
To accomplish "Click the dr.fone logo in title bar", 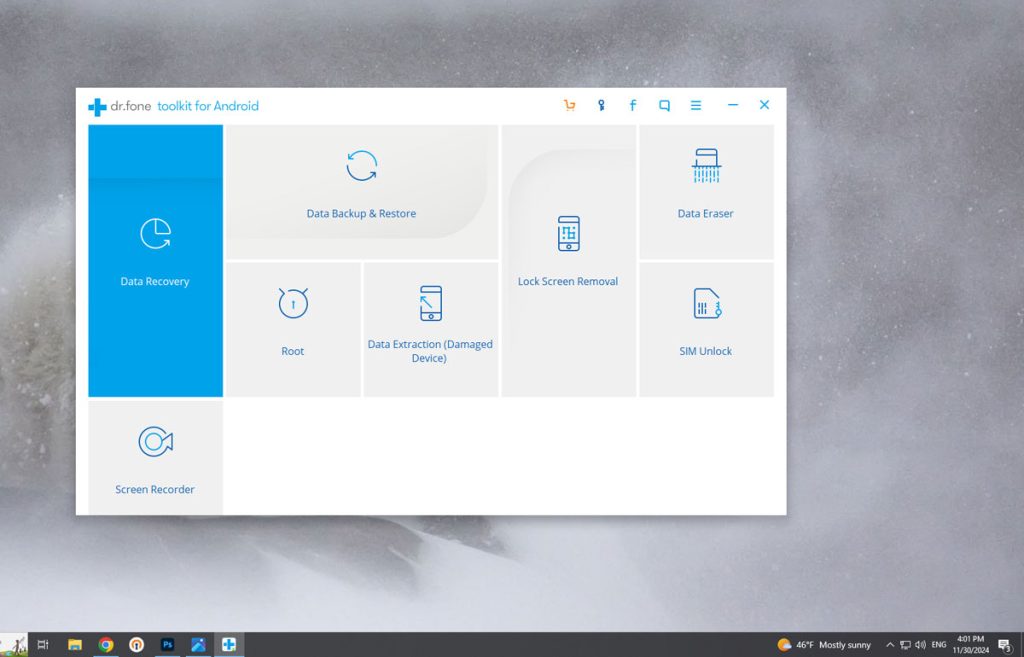I will pyautogui.click(x=97, y=106).
